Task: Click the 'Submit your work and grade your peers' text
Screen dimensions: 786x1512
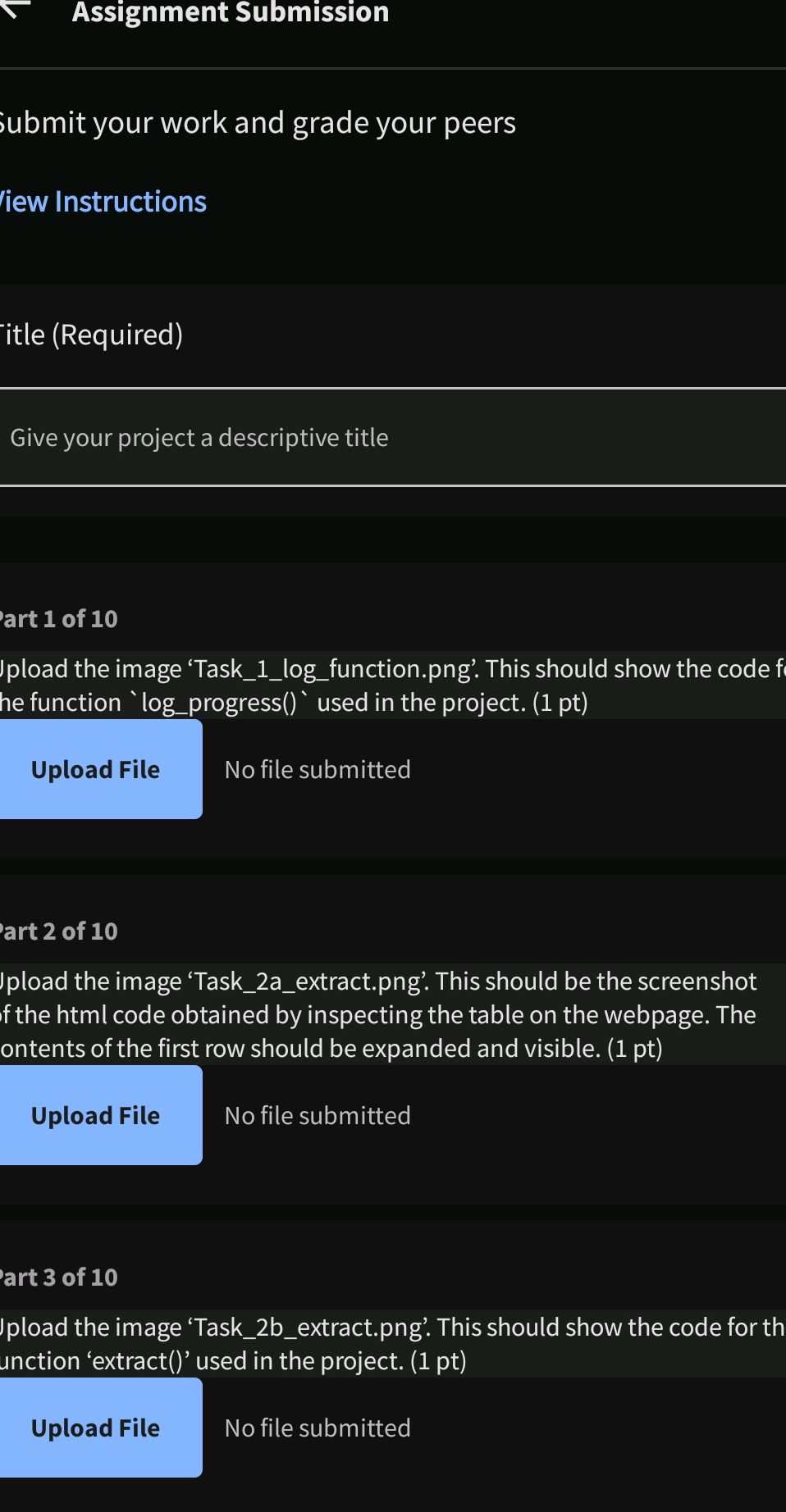Action: (256, 123)
